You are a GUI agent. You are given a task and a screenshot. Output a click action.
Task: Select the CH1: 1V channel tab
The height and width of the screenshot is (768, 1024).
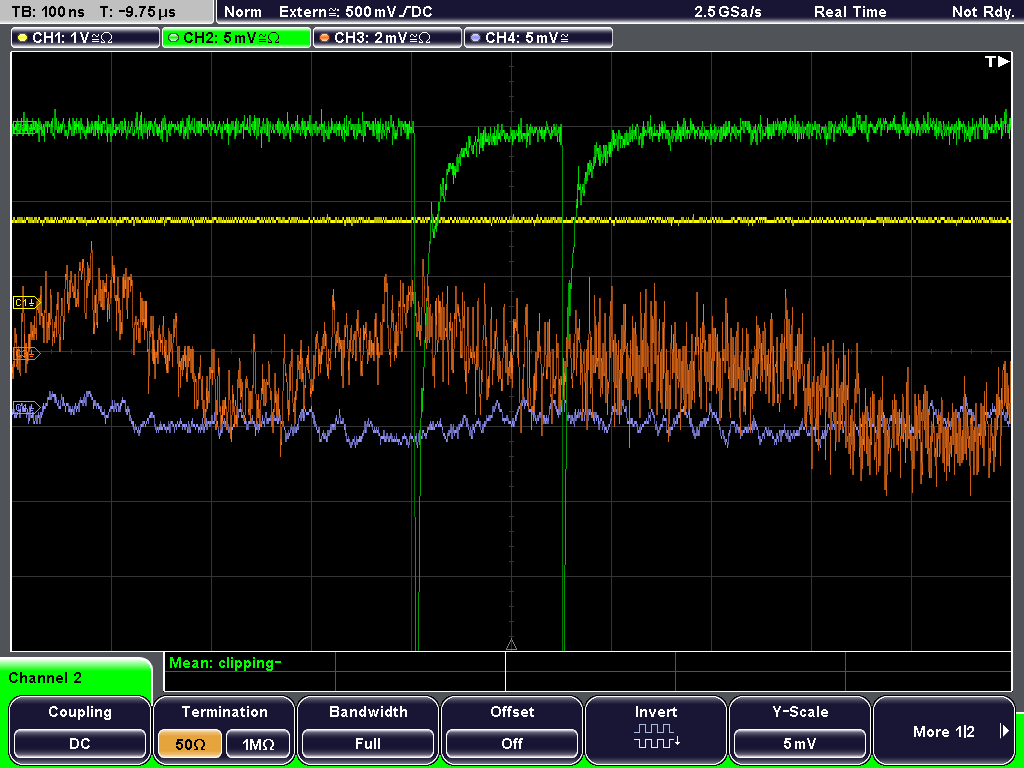pyautogui.click(x=86, y=38)
